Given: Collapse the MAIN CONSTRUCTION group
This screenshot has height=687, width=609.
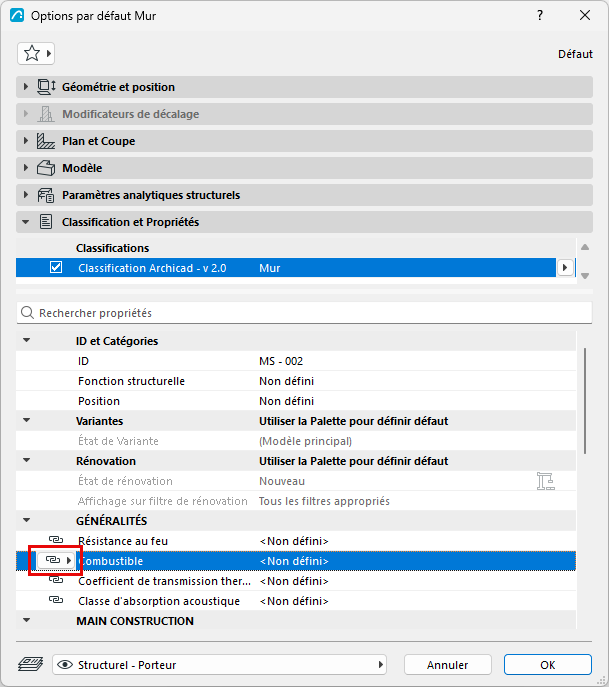Looking at the screenshot, I should [27, 620].
